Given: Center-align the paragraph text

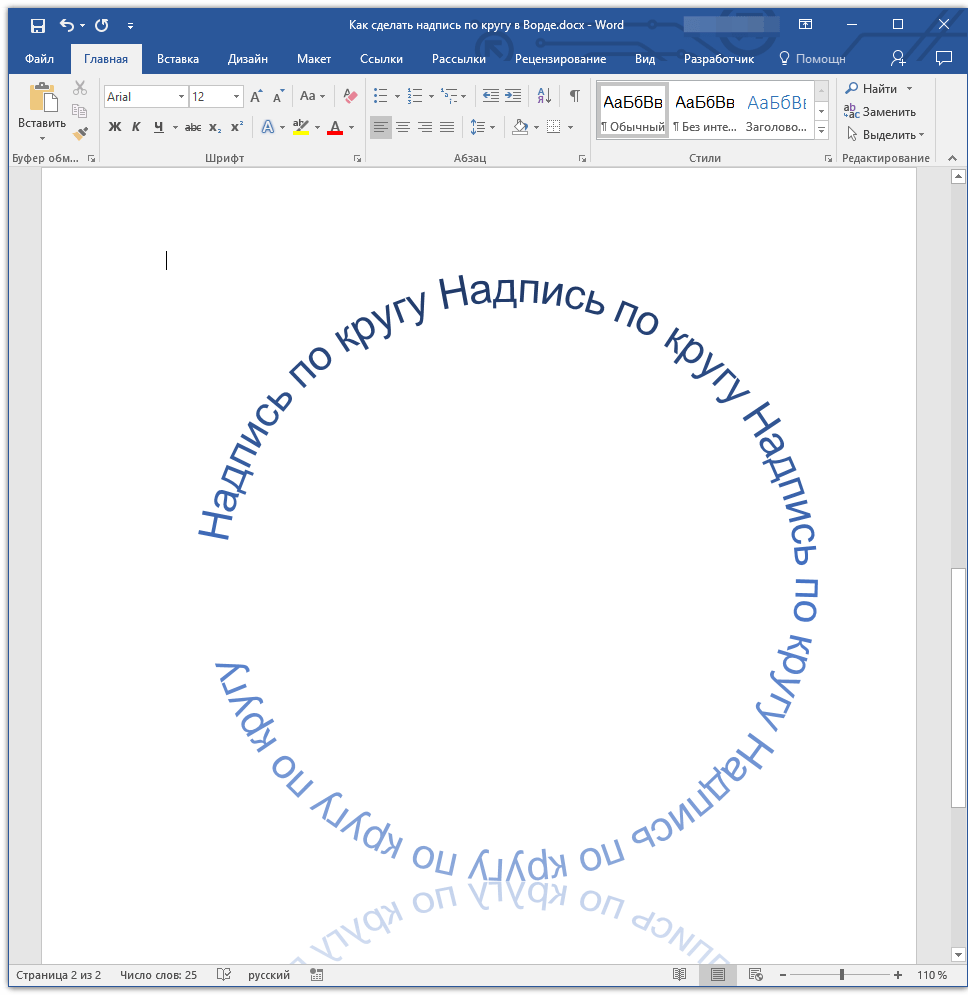Looking at the screenshot, I should (x=403, y=127).
